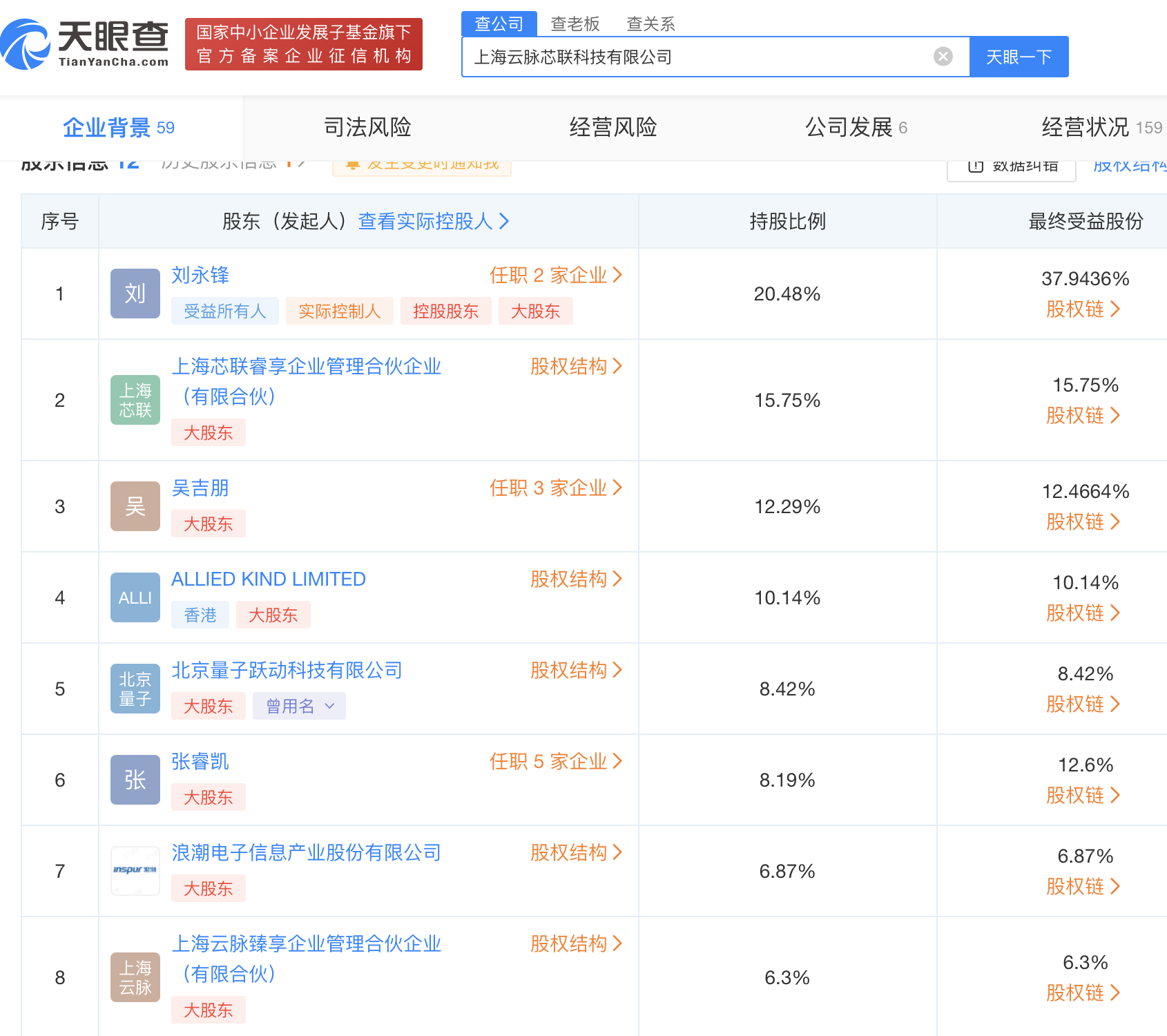Open 刘永锋 shareholder profile
This screenshot has height=1036, width=1167.
pos(200,275)
